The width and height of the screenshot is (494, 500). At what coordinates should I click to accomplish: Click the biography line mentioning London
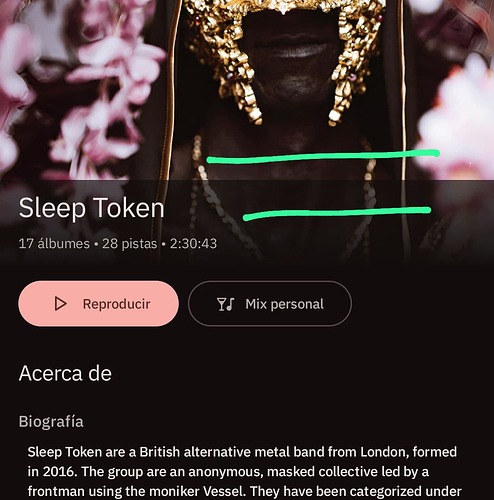pyautogui.click(x=242, y=452)
